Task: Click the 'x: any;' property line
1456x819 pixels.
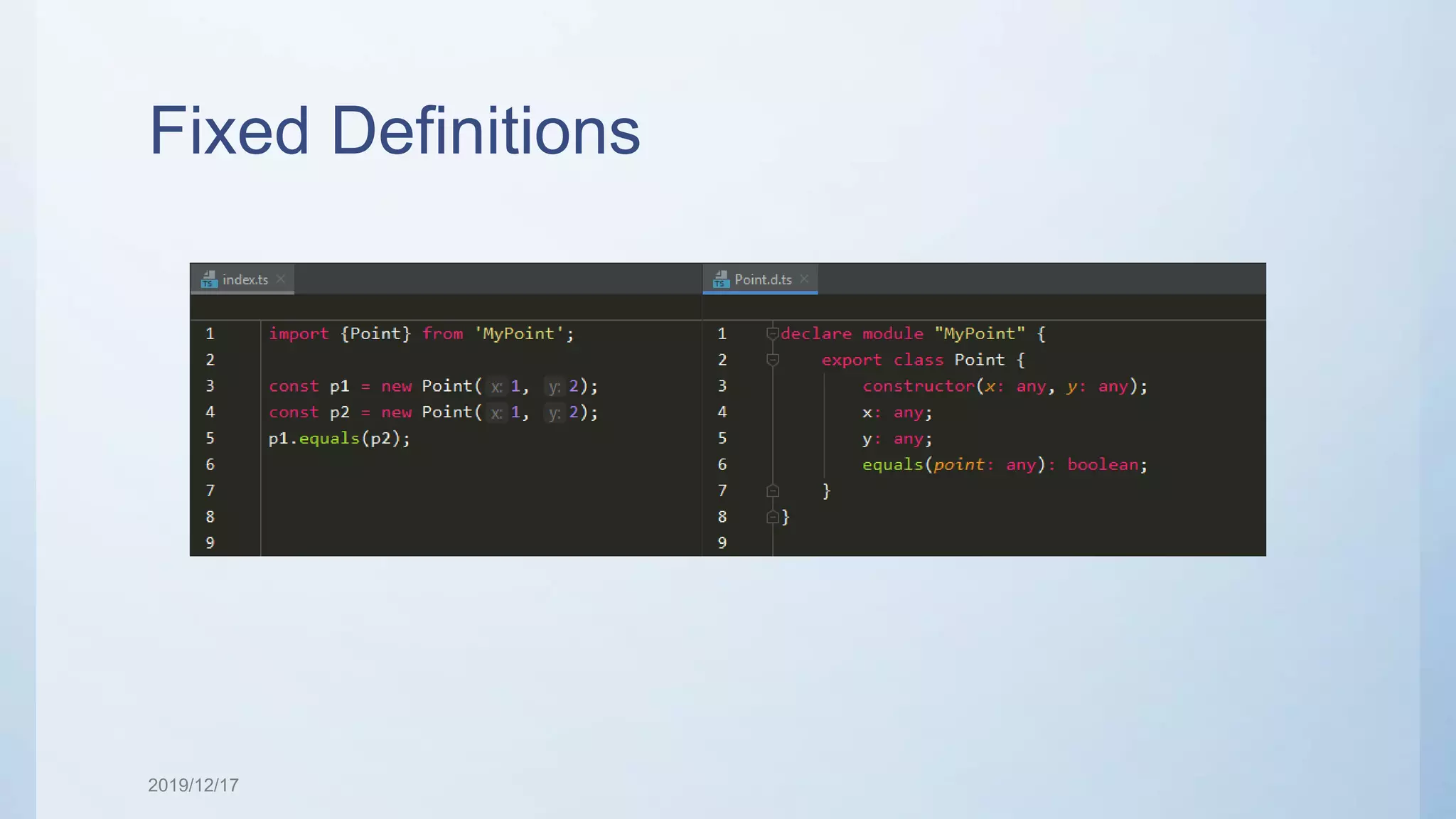Action: [x=897, y=412]
